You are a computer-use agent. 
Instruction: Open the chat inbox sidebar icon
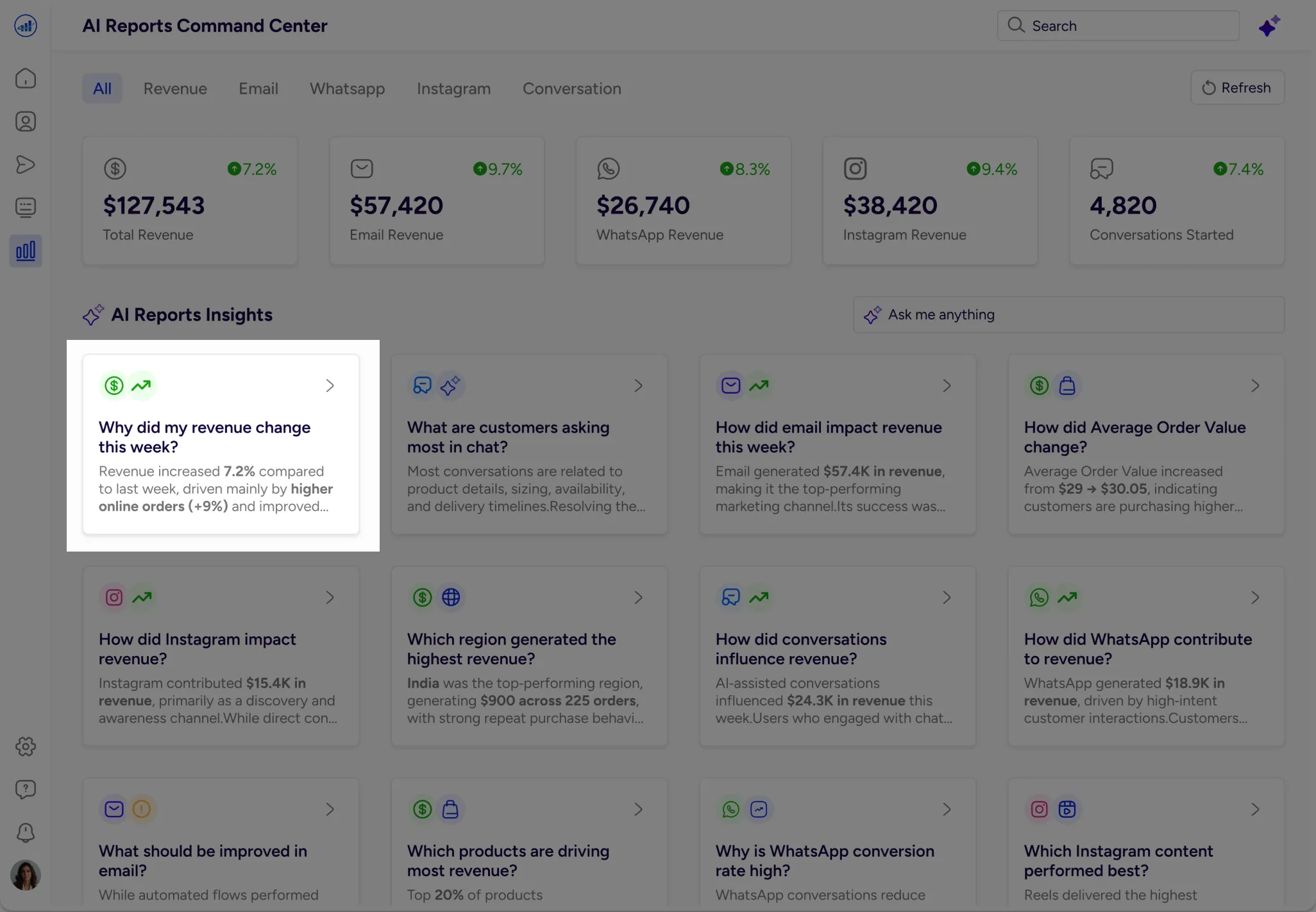click(x=26, y=207)
